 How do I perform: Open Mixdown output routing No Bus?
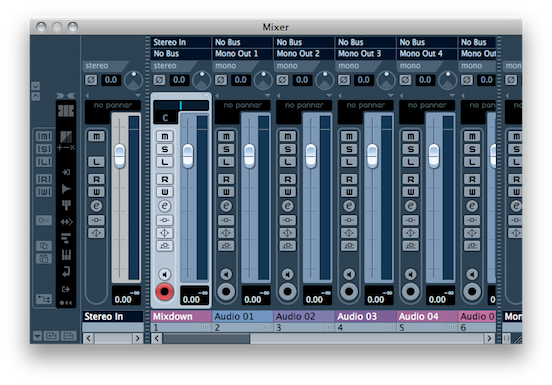(181, 54)
